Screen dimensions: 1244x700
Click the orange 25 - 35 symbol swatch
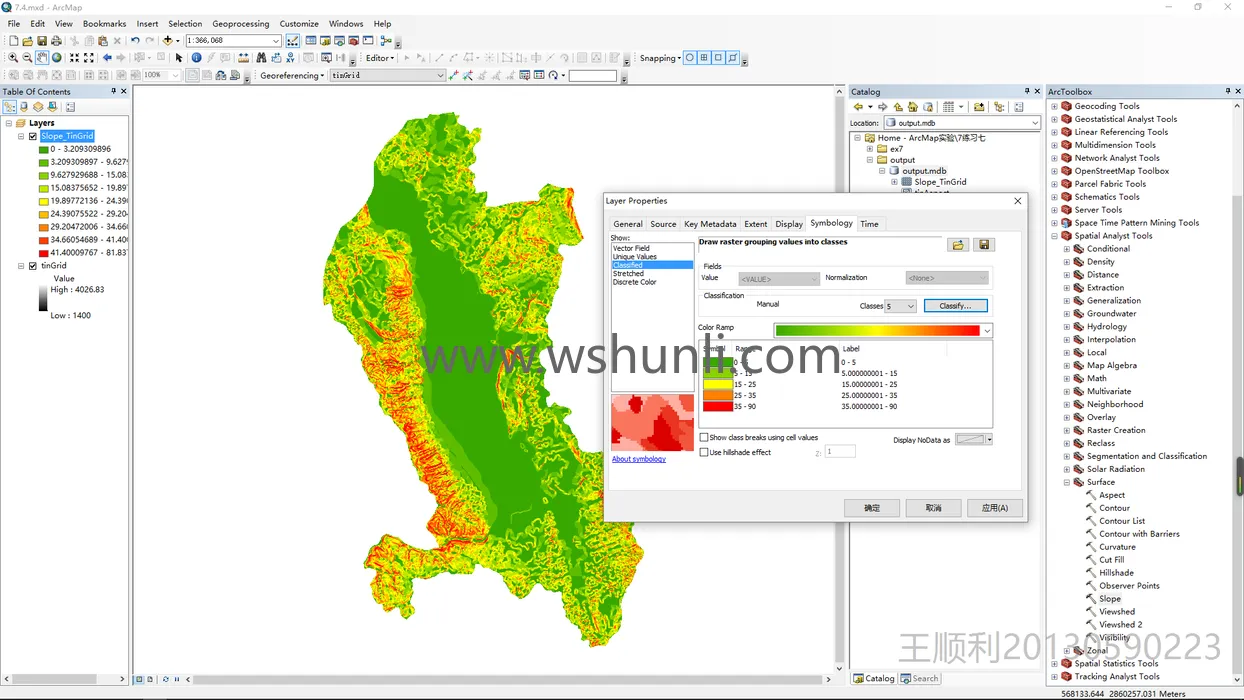click(x=717, y=396)
